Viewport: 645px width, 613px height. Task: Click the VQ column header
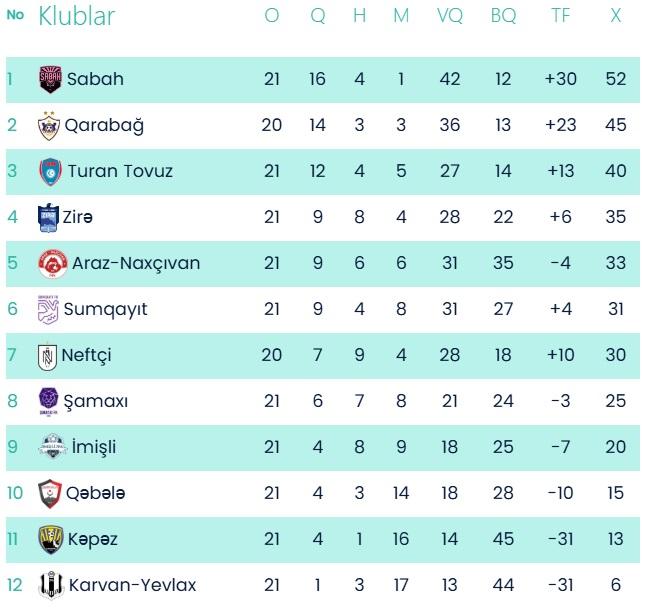450,16
